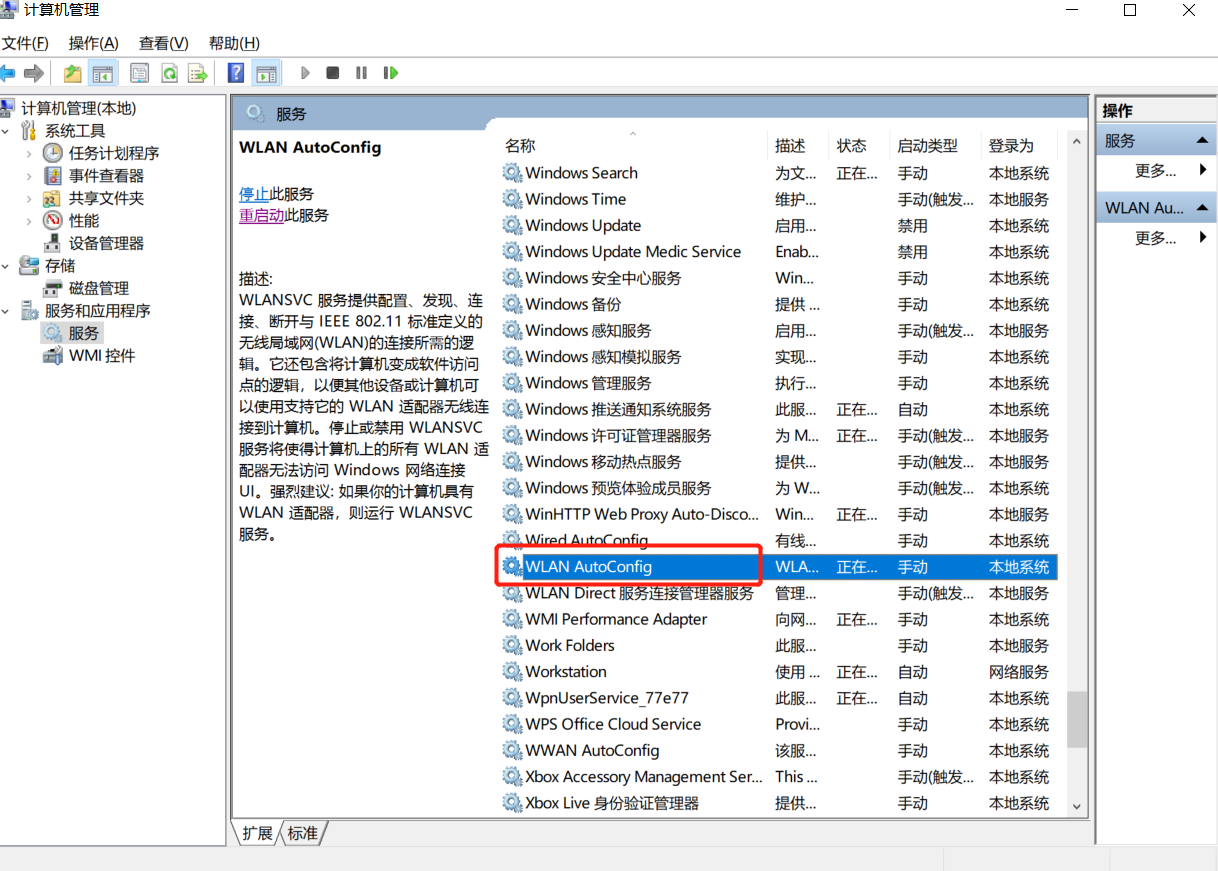Viewport: 1218px width, 871px height.
Task: Pause the service using the pause icon
Action: coord(360,72)
